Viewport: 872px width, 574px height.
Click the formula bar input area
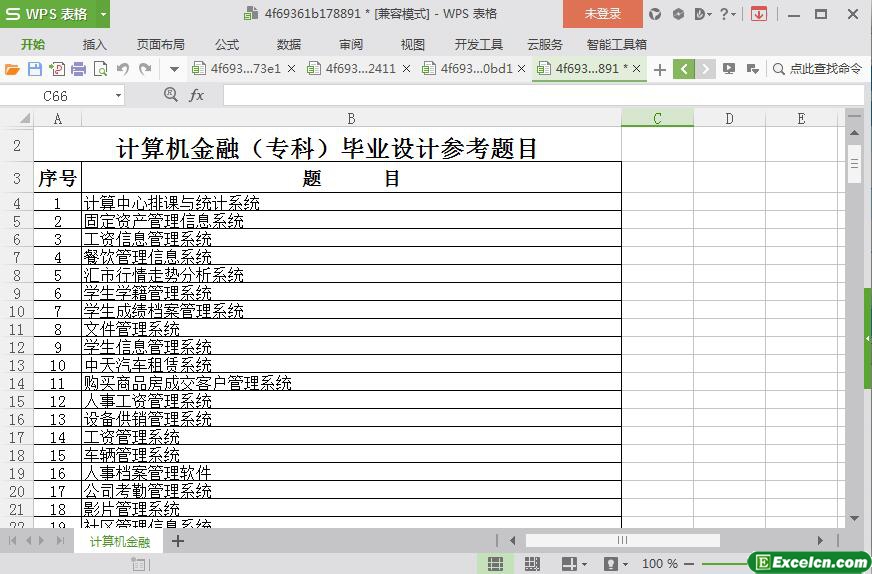coord(544,96)
